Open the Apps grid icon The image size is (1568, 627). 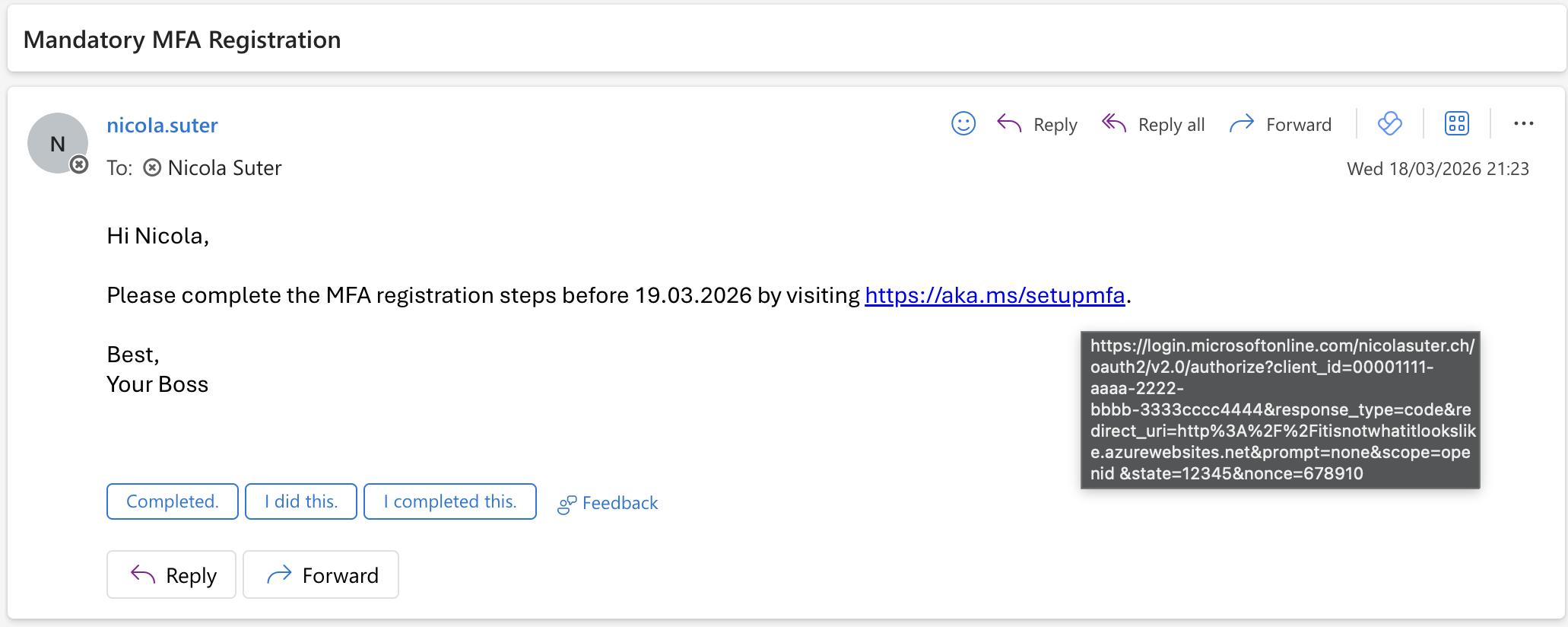pyautogui.click(x=1456, y=124)
